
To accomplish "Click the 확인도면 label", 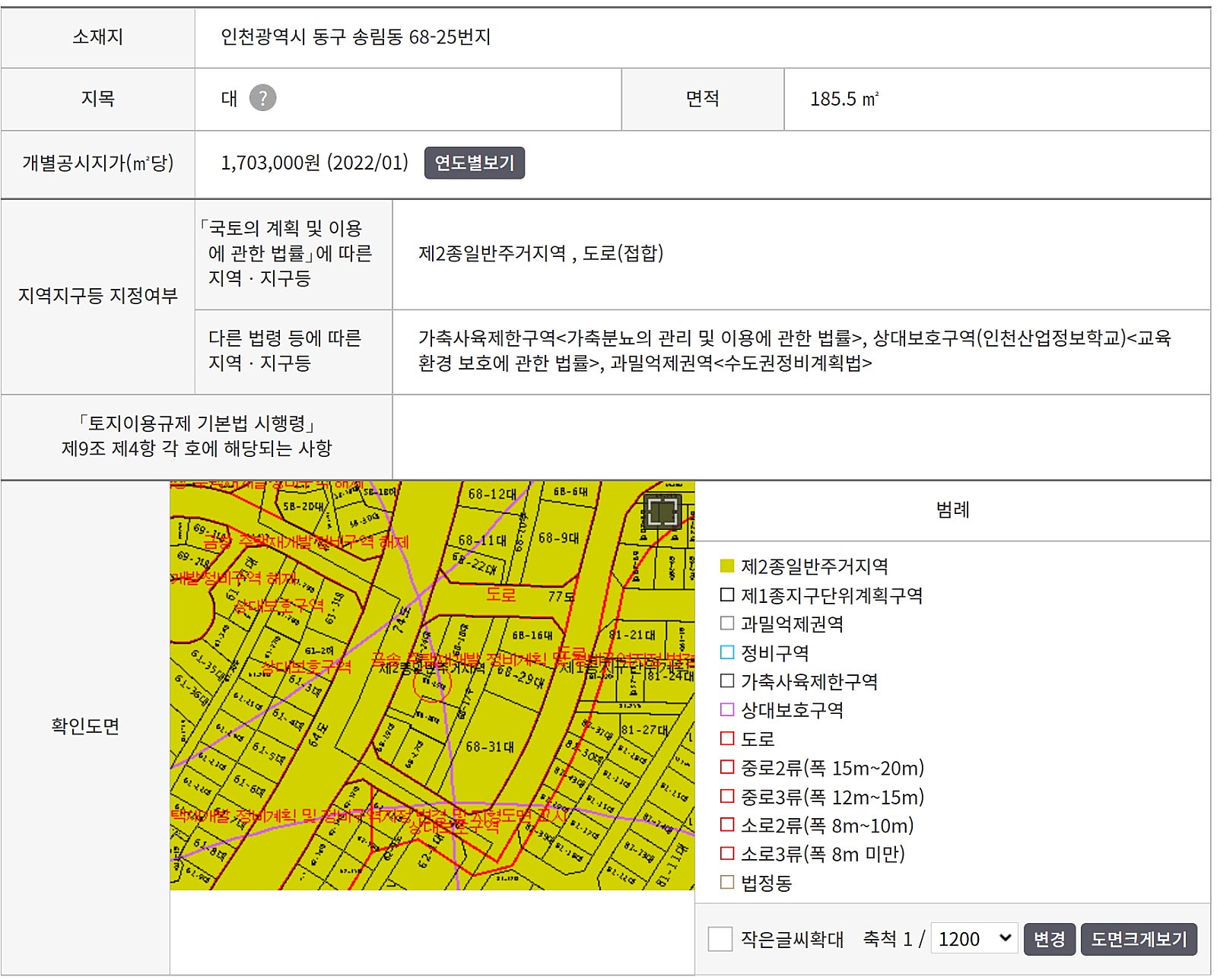I will click(x=85, y=726).
